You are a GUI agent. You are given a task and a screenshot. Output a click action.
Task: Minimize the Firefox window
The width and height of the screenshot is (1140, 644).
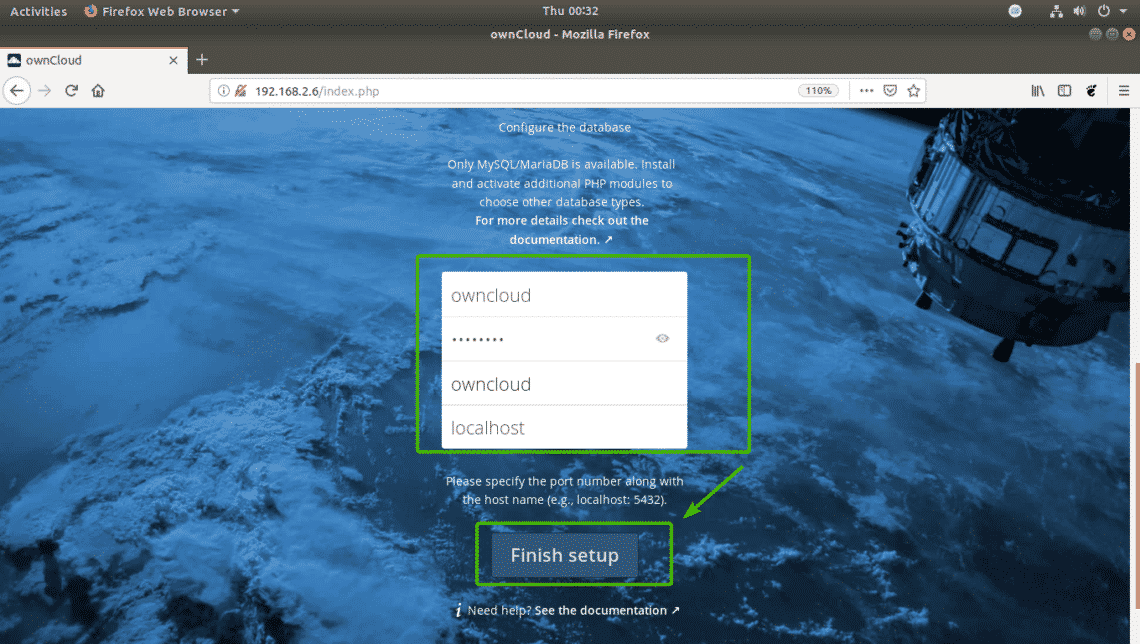1096,34
